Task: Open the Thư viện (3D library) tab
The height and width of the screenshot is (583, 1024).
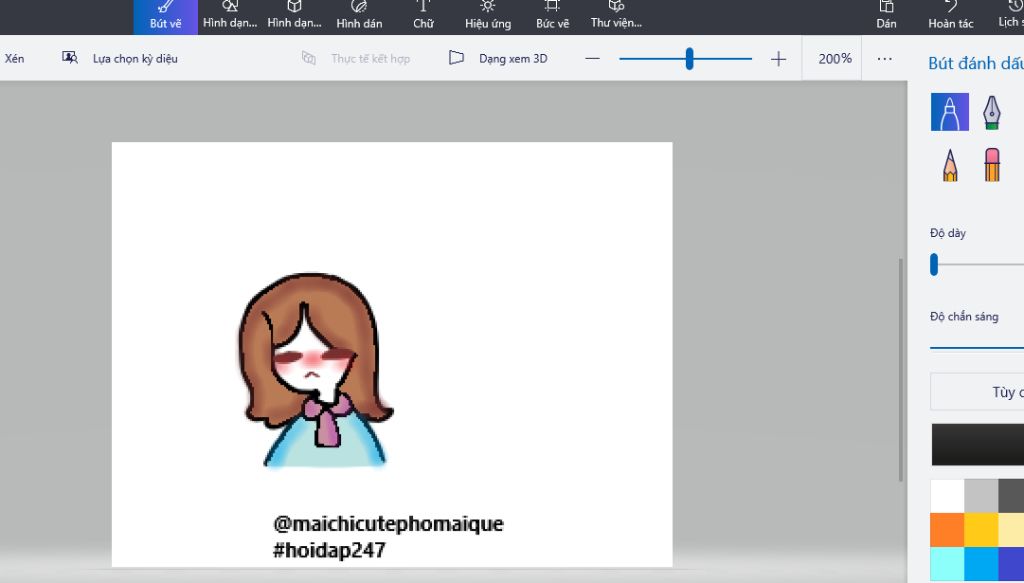Action: pyautogui.click(x=616, y=17)
